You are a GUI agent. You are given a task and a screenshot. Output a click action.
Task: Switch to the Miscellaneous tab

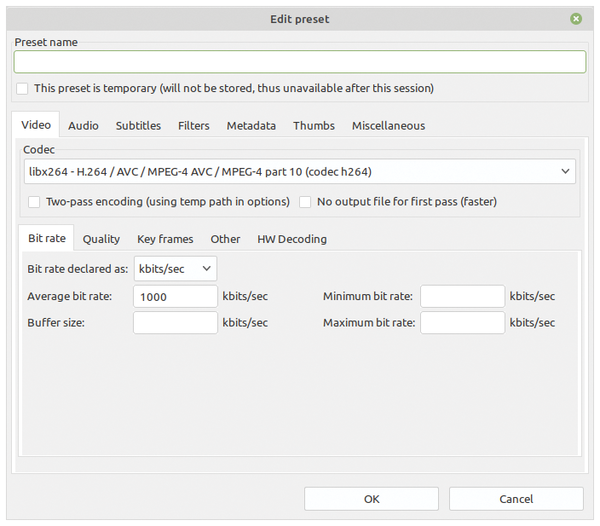[x=388, y=125]
